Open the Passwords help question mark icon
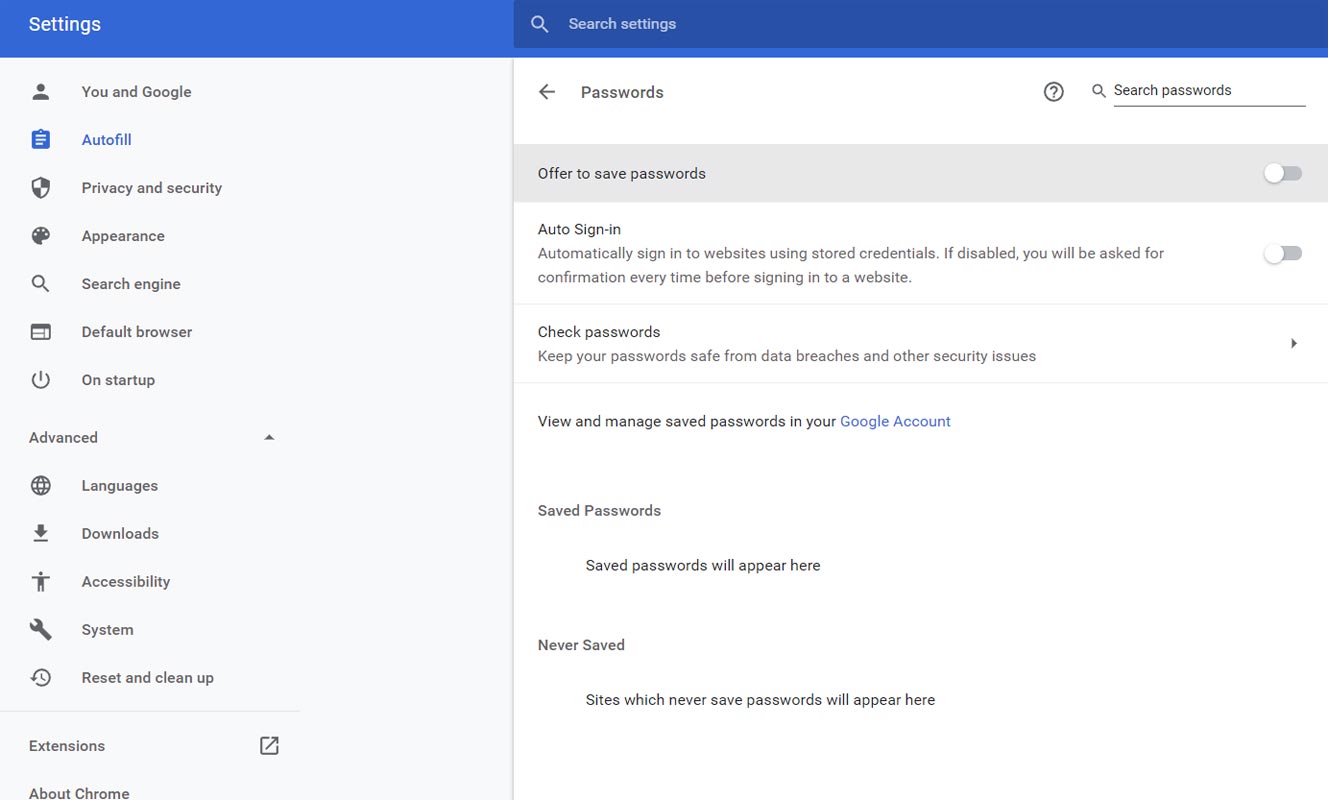 1053,92
